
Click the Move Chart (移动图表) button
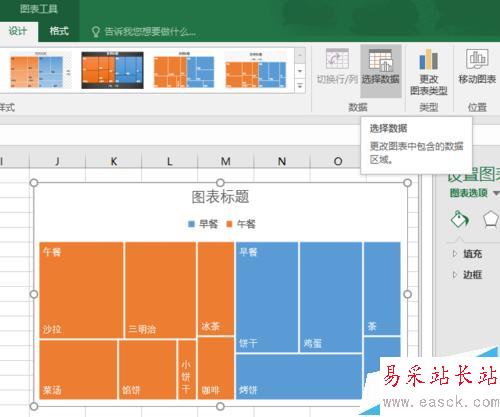pos(477,67)
